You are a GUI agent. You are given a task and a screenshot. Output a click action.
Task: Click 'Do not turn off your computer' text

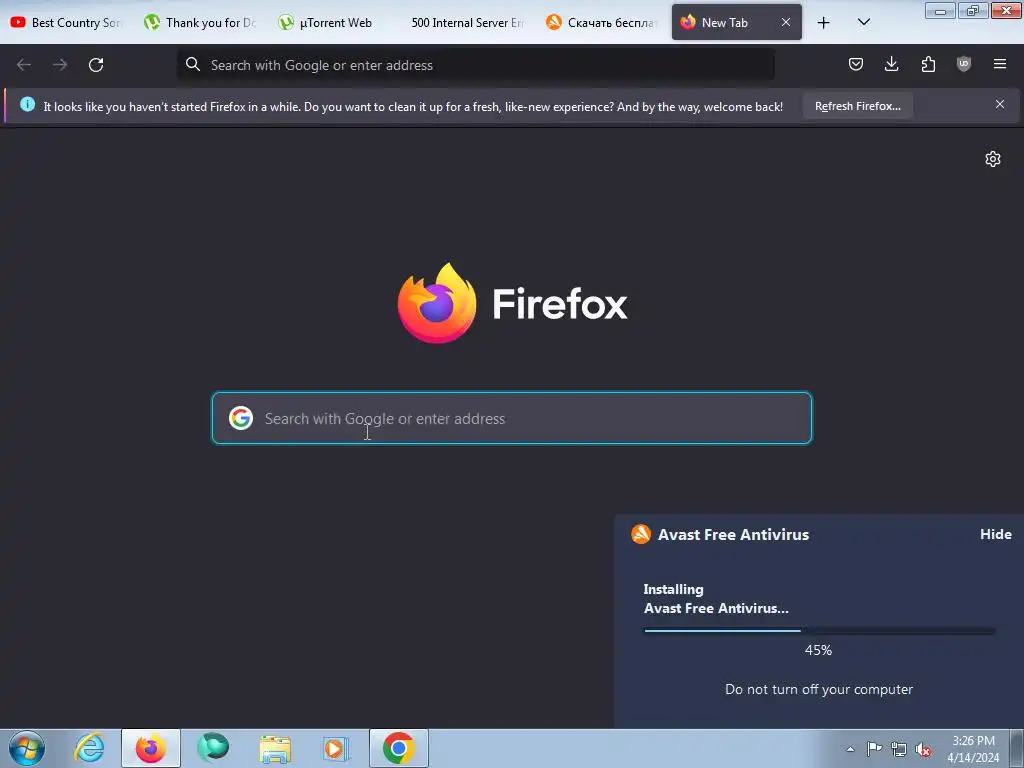pyautogui.click(x=819, y=690)
